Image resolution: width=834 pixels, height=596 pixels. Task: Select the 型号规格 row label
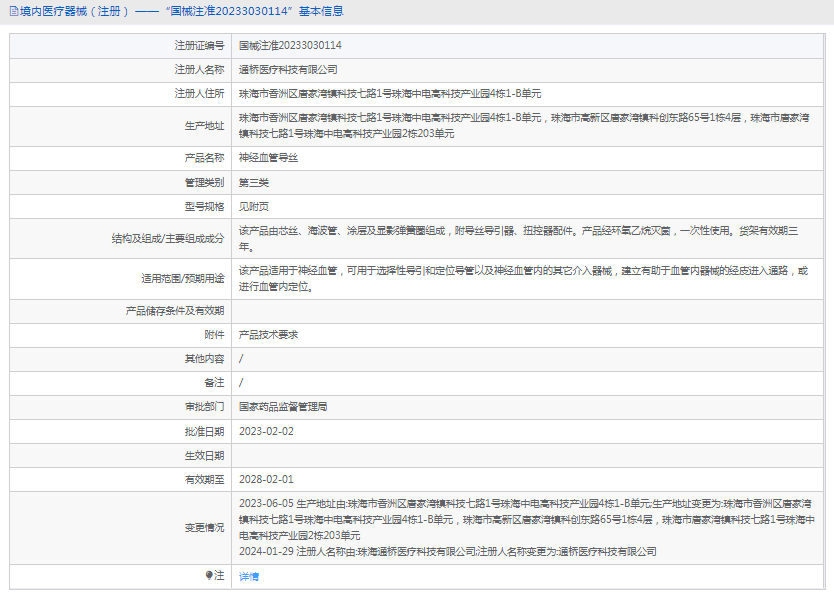204,206
